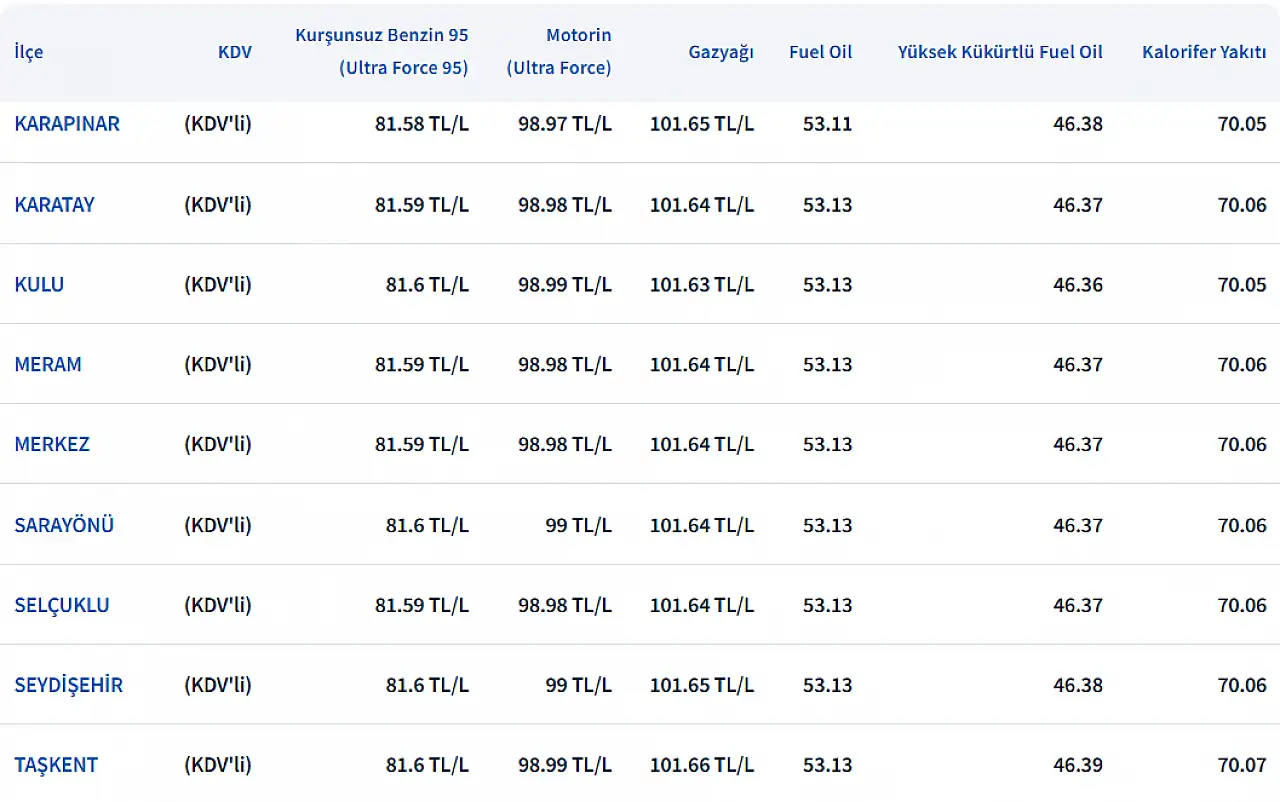The width and height of the screenshot is (1280, 802).
Task: Select MERKEZ high sulfur value 46.37
Action: point(1078,444)
